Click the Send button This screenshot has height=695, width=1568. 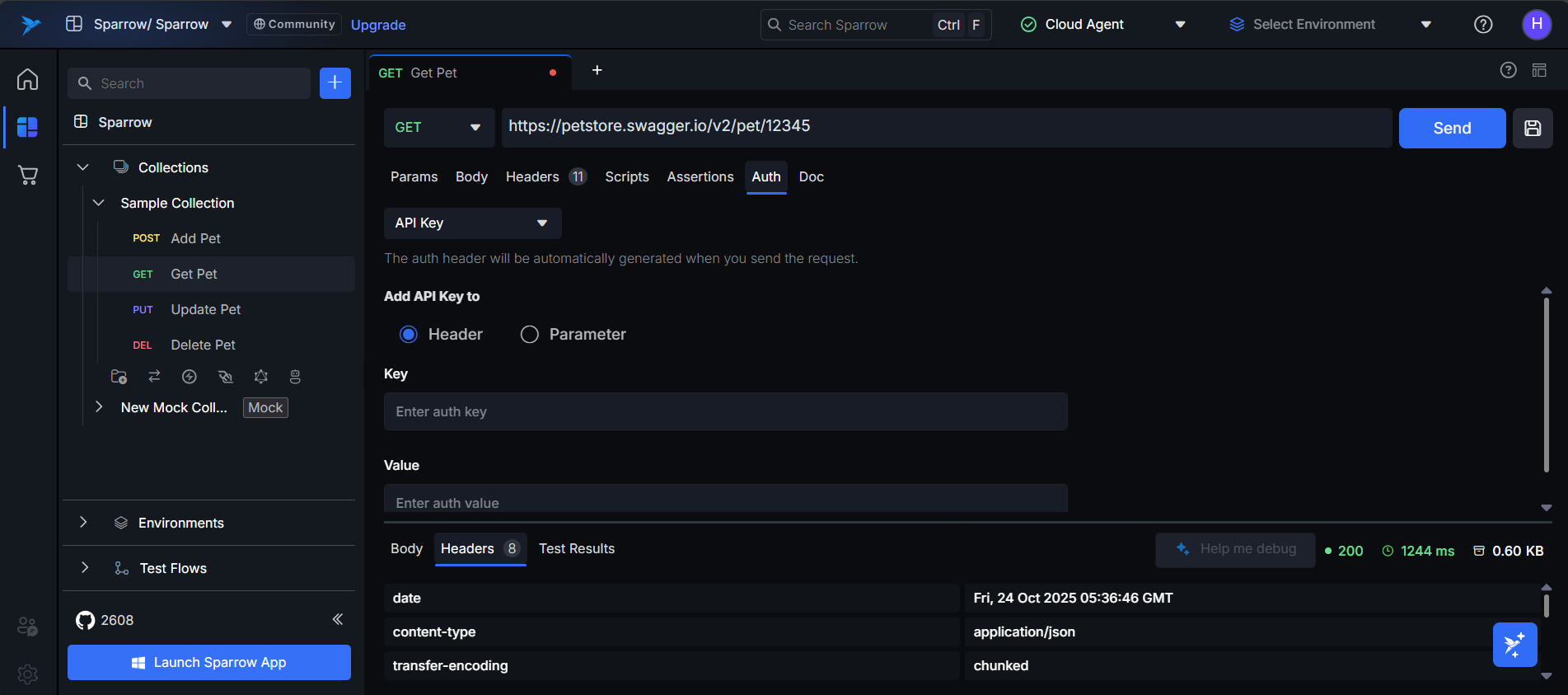[1452, 128]
